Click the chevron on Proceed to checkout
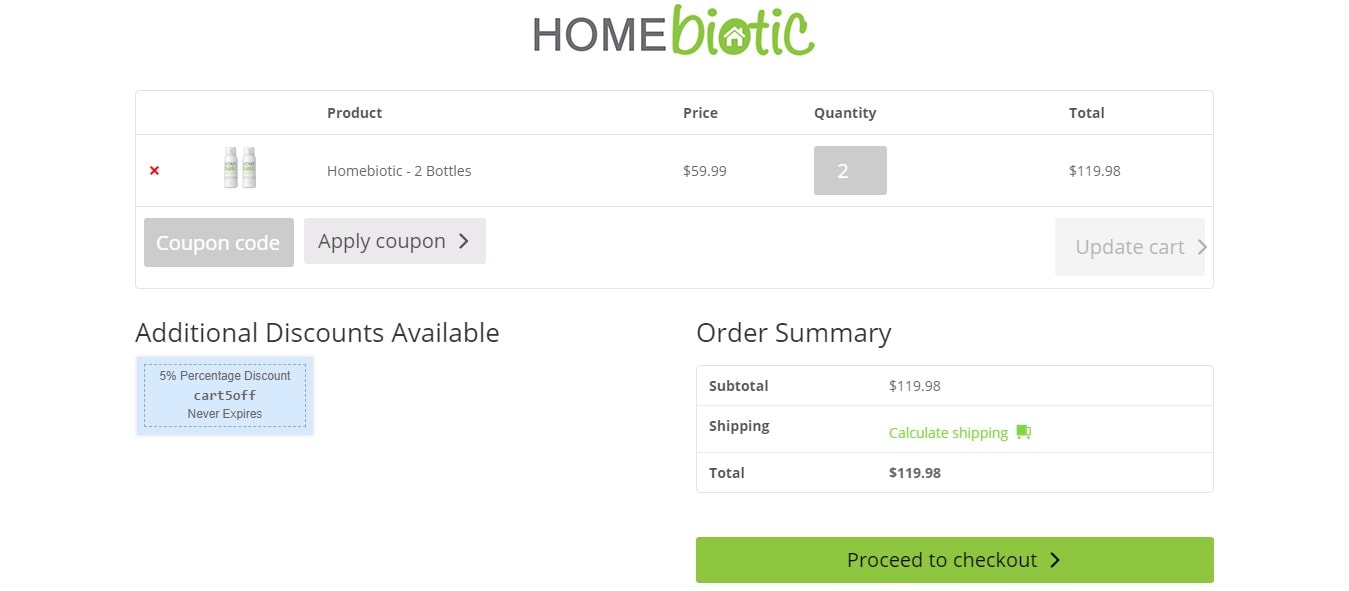Viewport: 1349px width, 591px height. pyautogui.click(x=1055, y=560)
